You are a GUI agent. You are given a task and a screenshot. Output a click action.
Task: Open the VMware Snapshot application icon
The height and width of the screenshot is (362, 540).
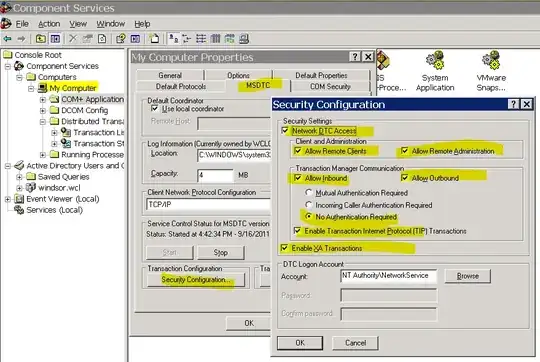[x=491, y=71]
